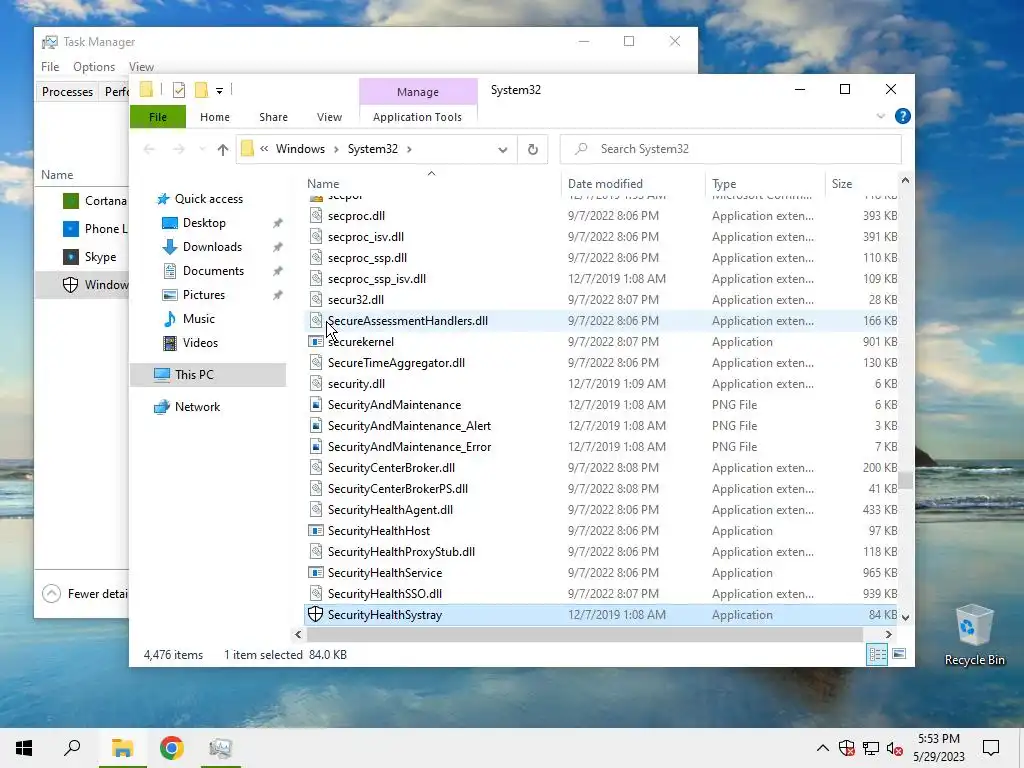Select secproc.dll file
Screen dimensions: 1024x768
356,216
